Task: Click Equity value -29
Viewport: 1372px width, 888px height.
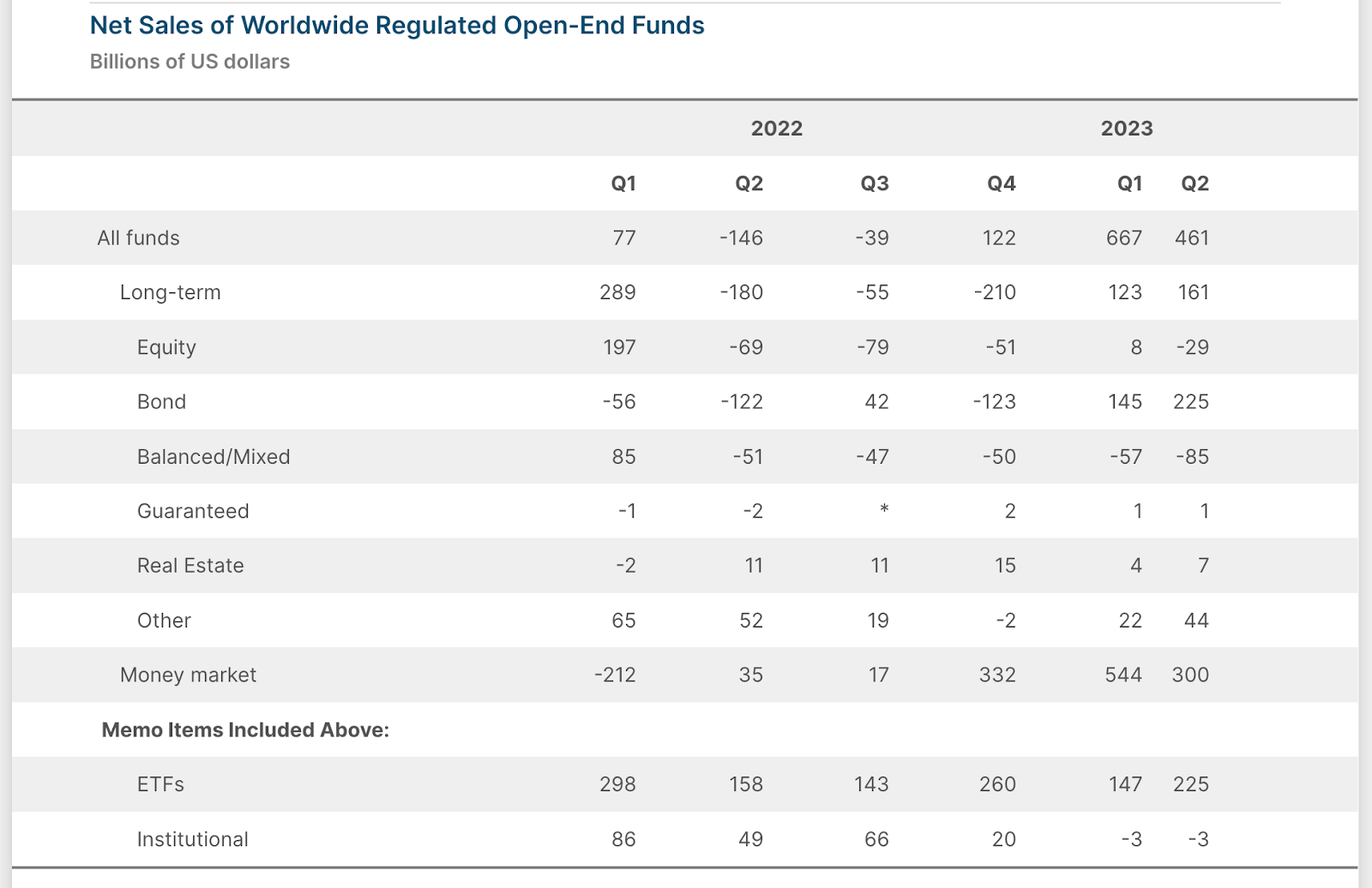Action: [x=1193, y=348]
